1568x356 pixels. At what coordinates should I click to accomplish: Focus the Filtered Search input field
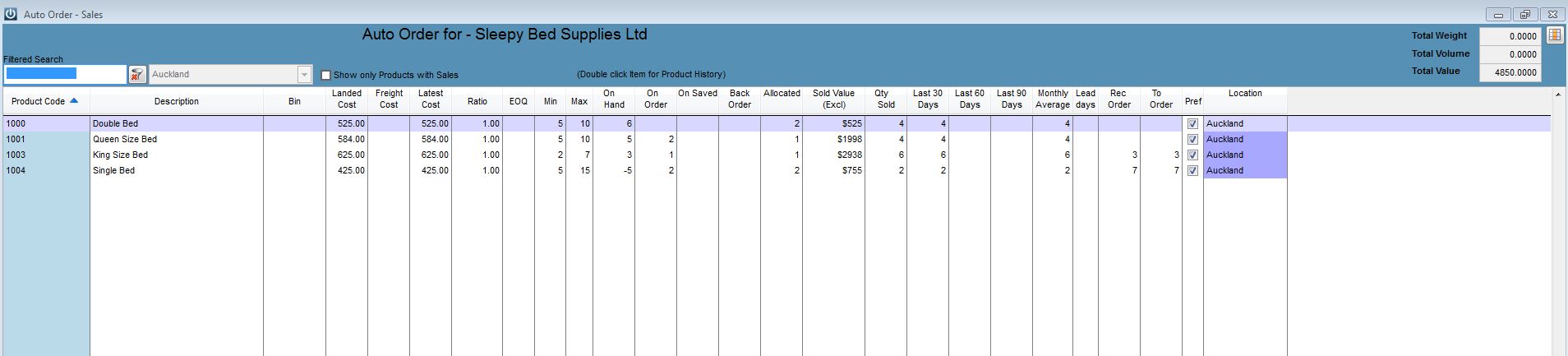[65, 74]
